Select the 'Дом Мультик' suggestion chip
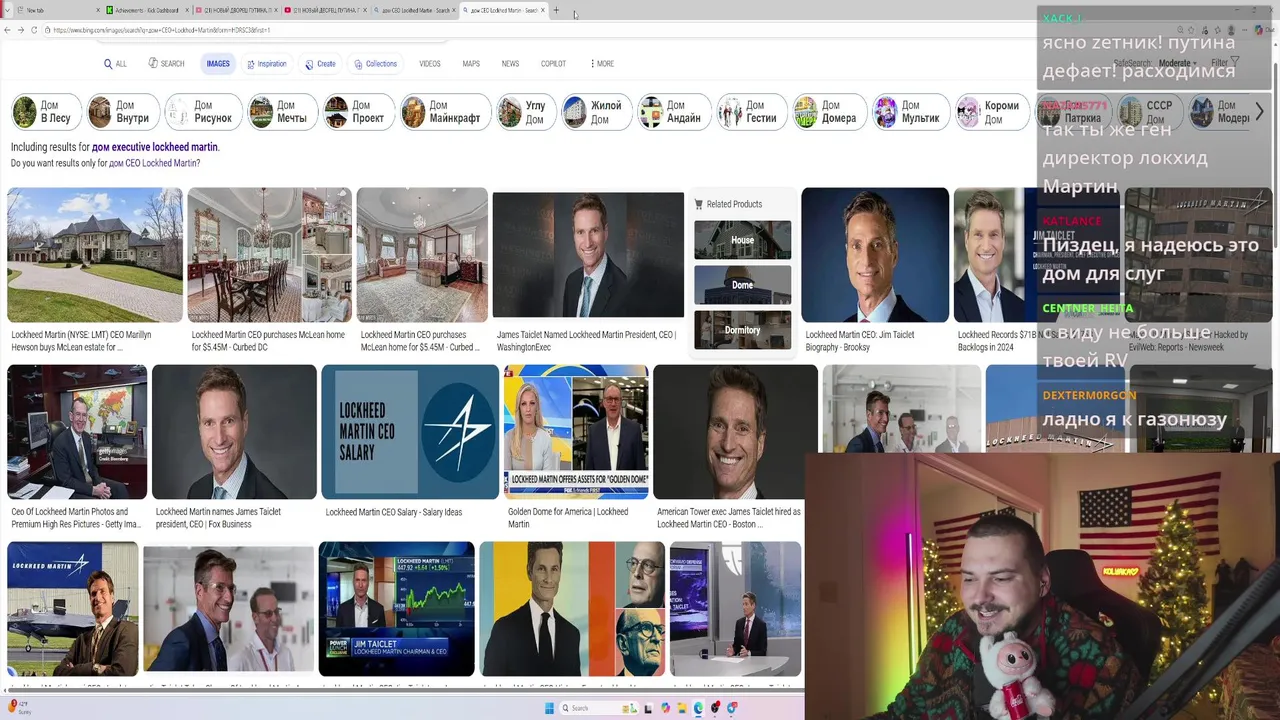 (x=911, y=112)
